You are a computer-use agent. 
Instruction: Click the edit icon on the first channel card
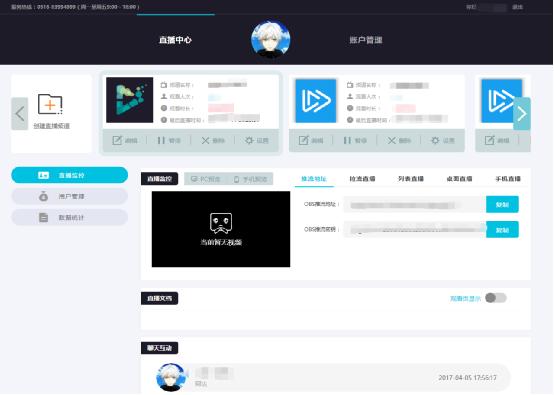point(117,140)
